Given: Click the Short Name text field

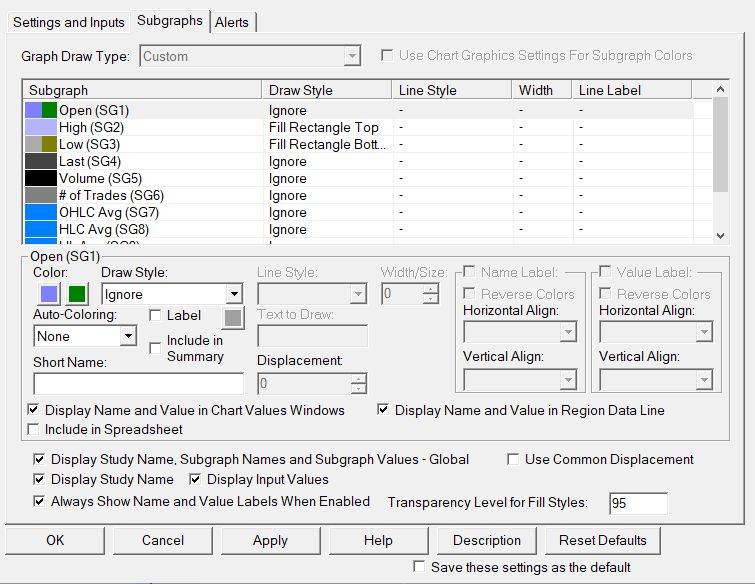Looking at the screenshot, I should [x=138, y=383].
